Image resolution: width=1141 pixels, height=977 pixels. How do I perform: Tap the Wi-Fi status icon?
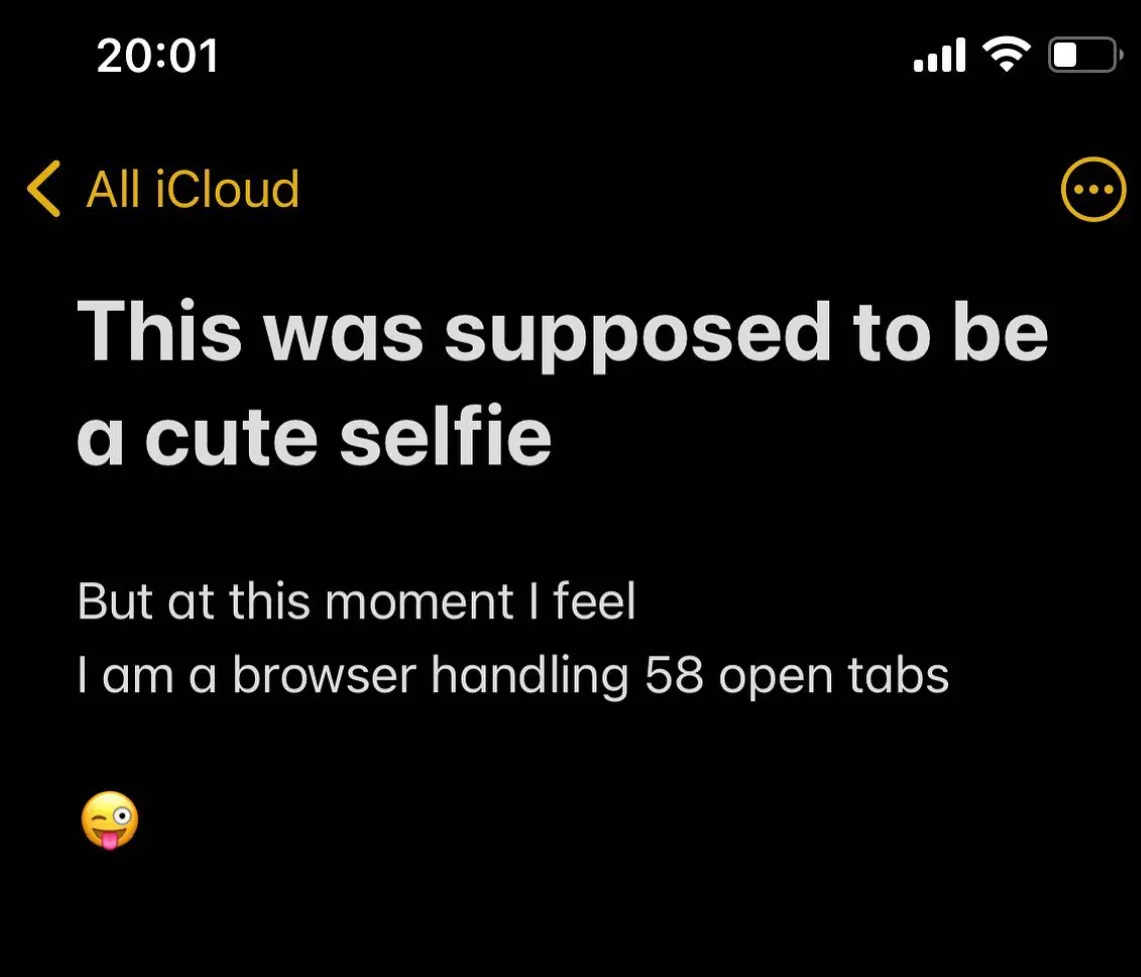(x=1006, y=54)
